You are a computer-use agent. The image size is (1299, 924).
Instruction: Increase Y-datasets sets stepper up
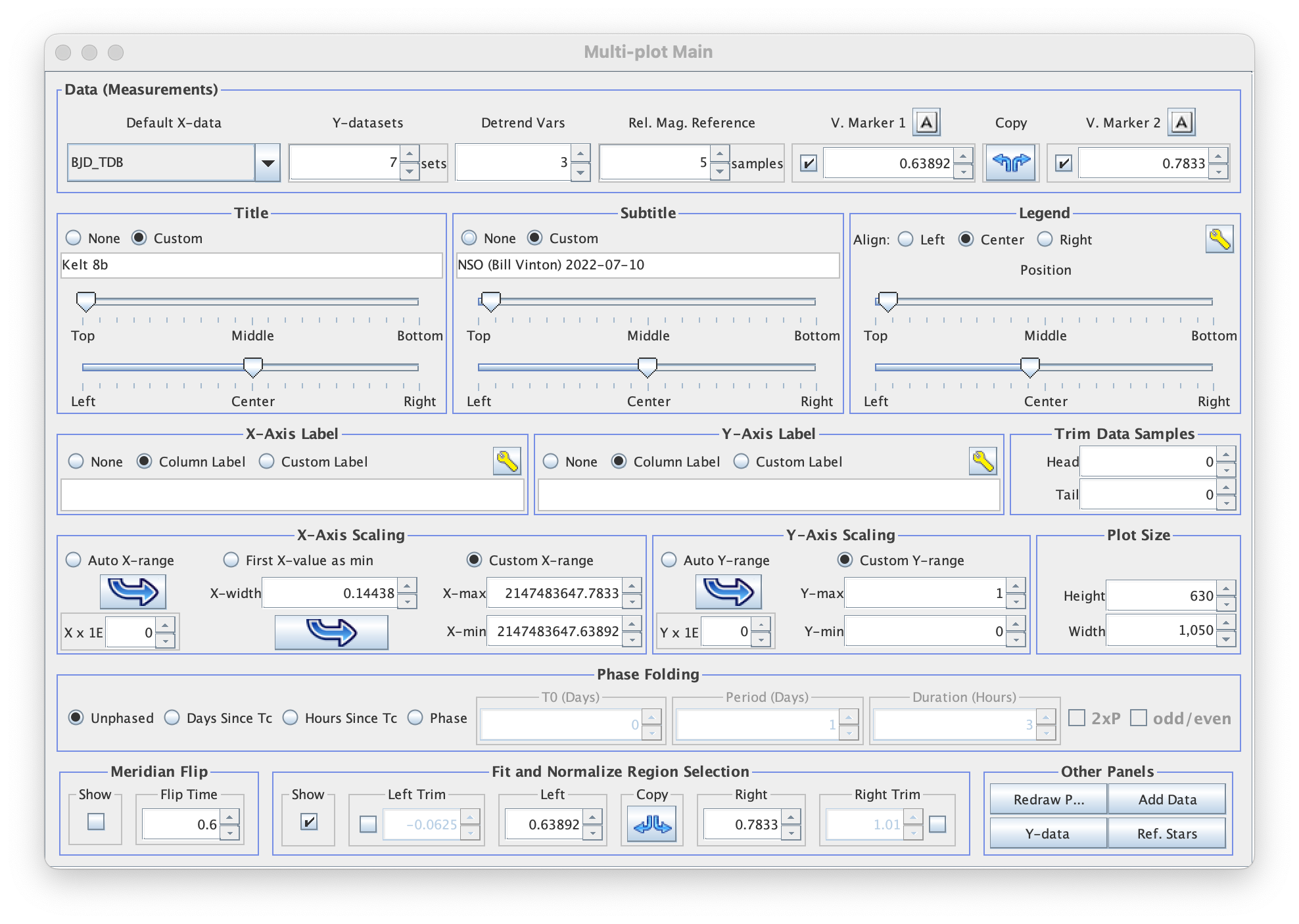[x=410, y=154]
